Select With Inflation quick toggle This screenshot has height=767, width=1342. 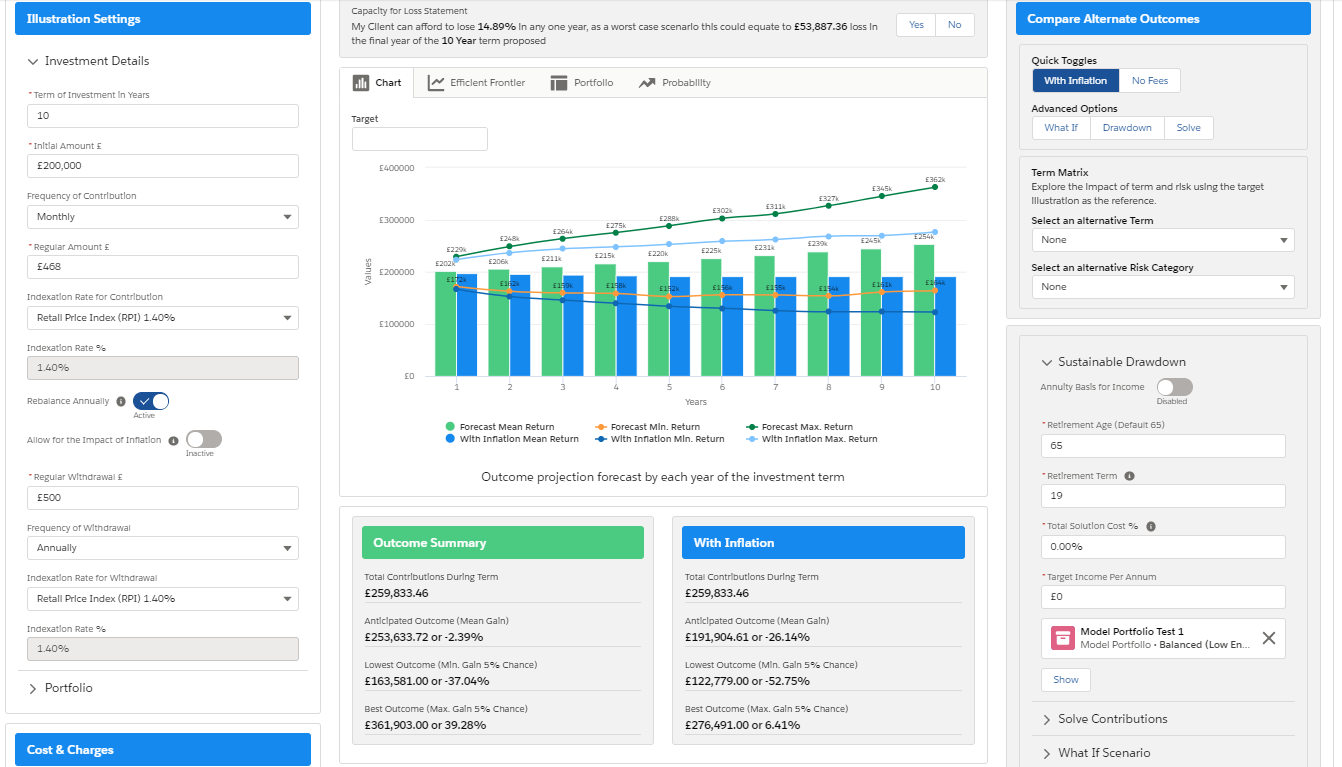tap(1076, 81)
